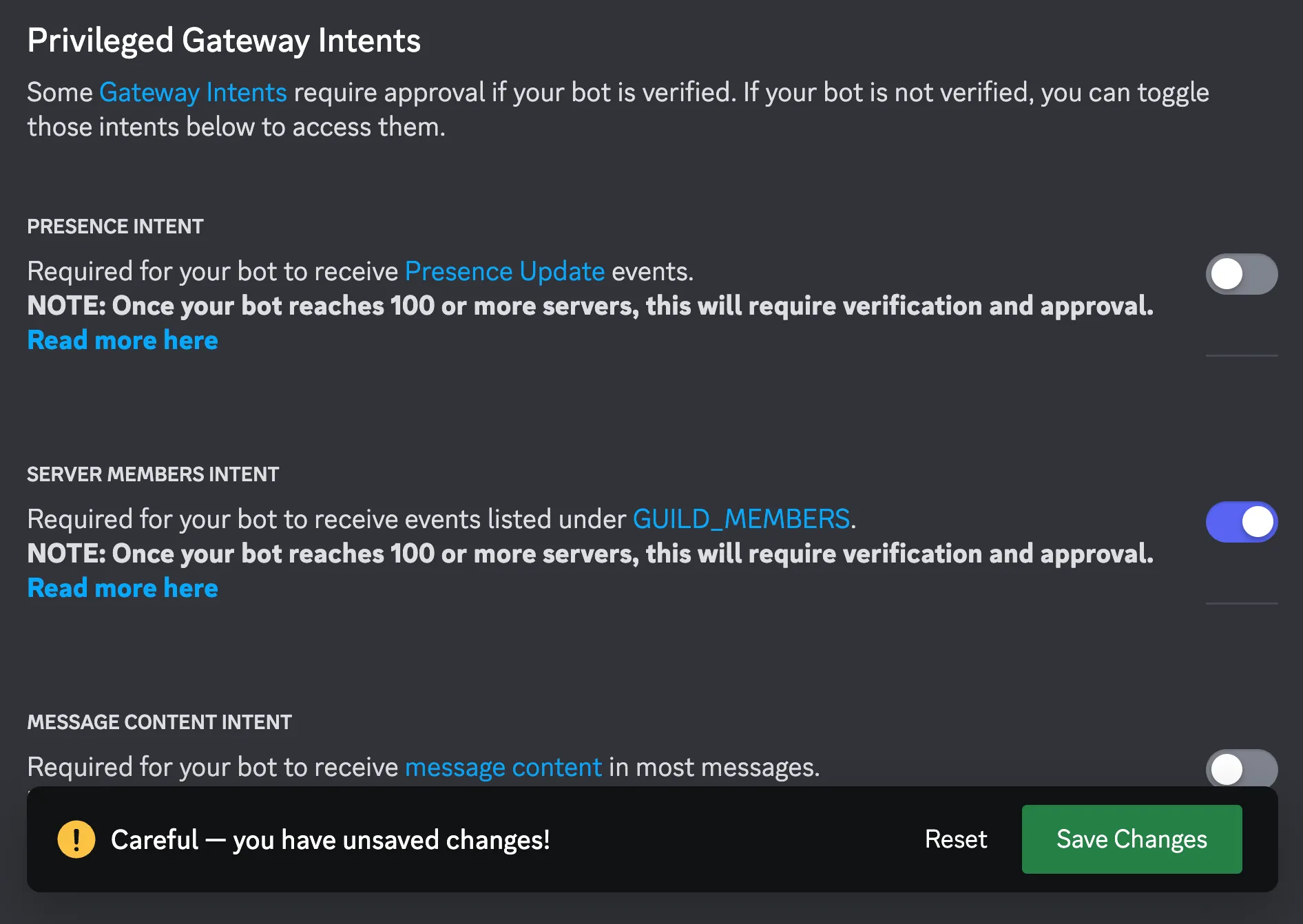Click the PRESENCE INTENT section label

pos(115,227)
